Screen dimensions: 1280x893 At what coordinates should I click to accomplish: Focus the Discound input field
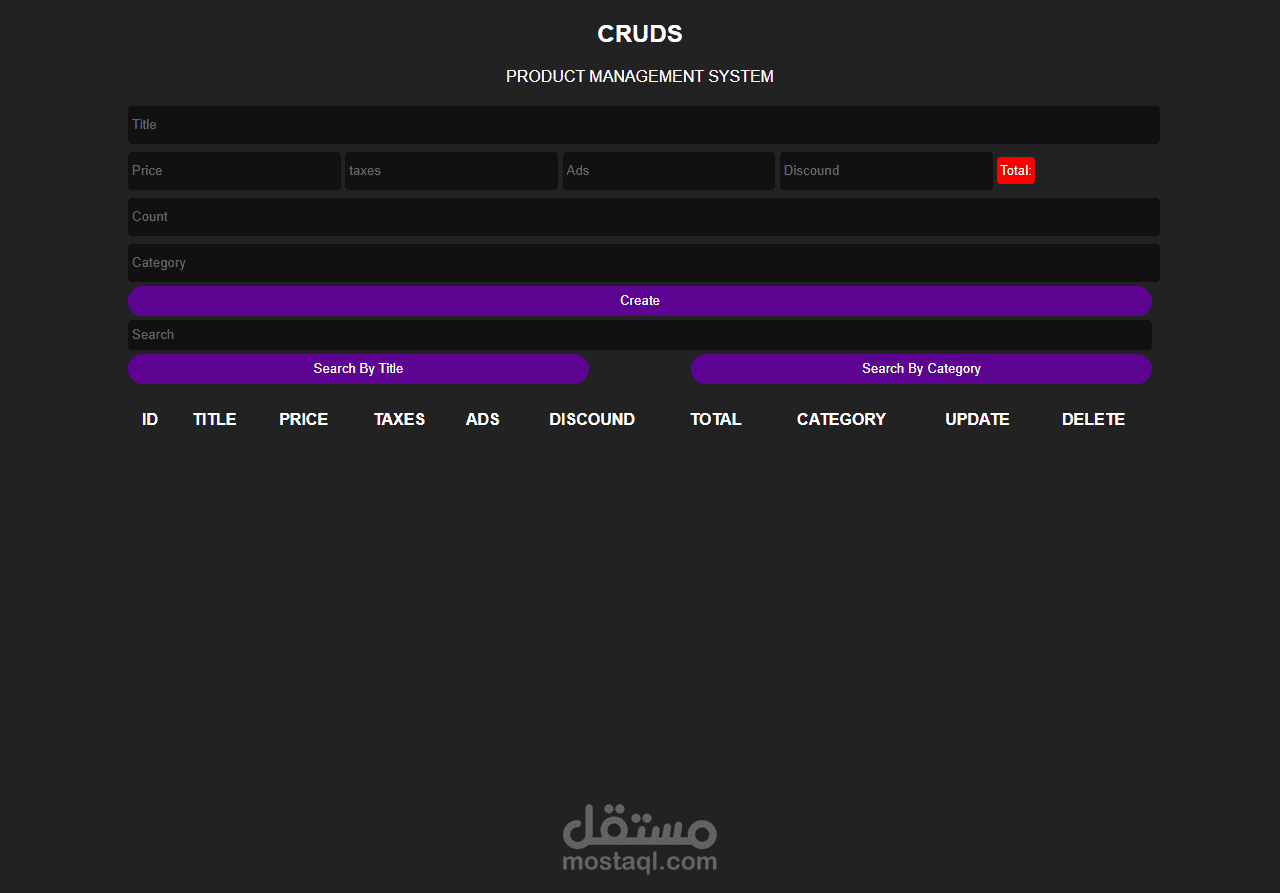coord(886,171)
